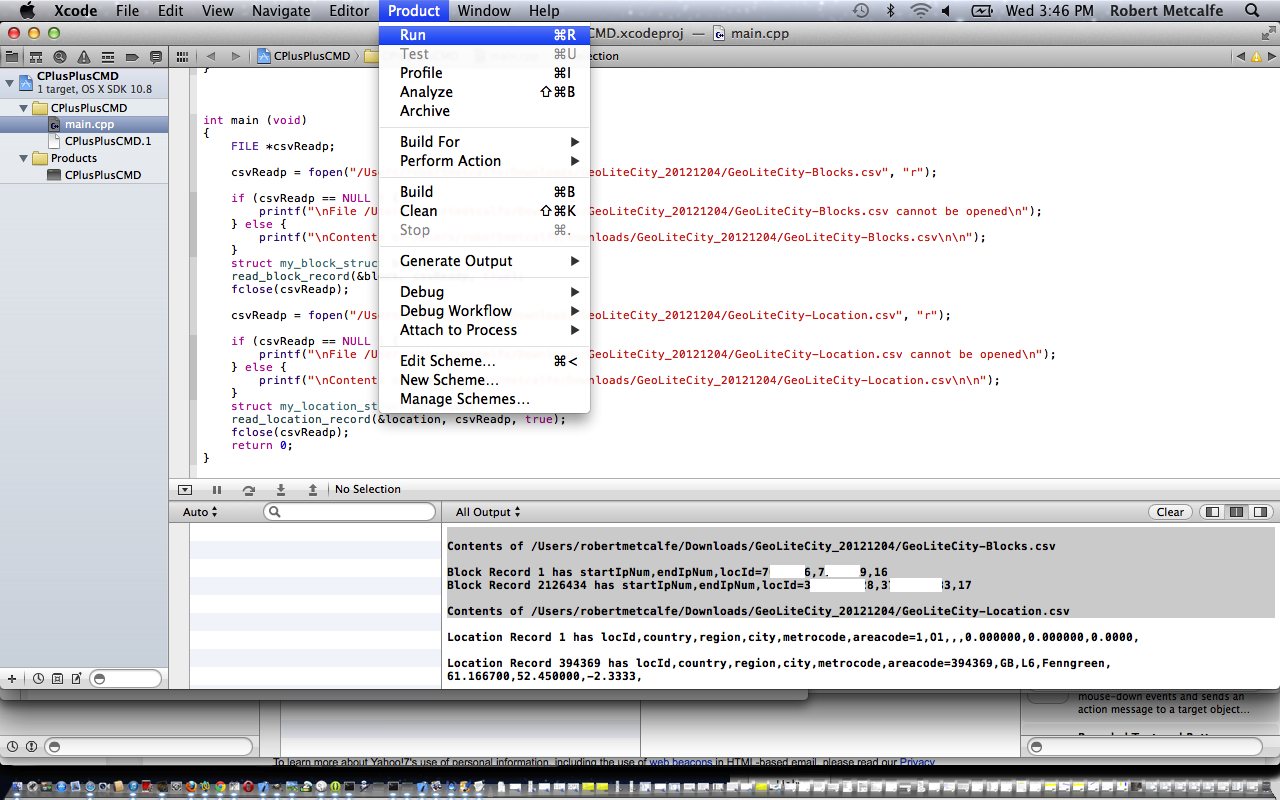Click the variables view search field
The width and height of the screenshot is (1280, 800).
pos(350,512)
